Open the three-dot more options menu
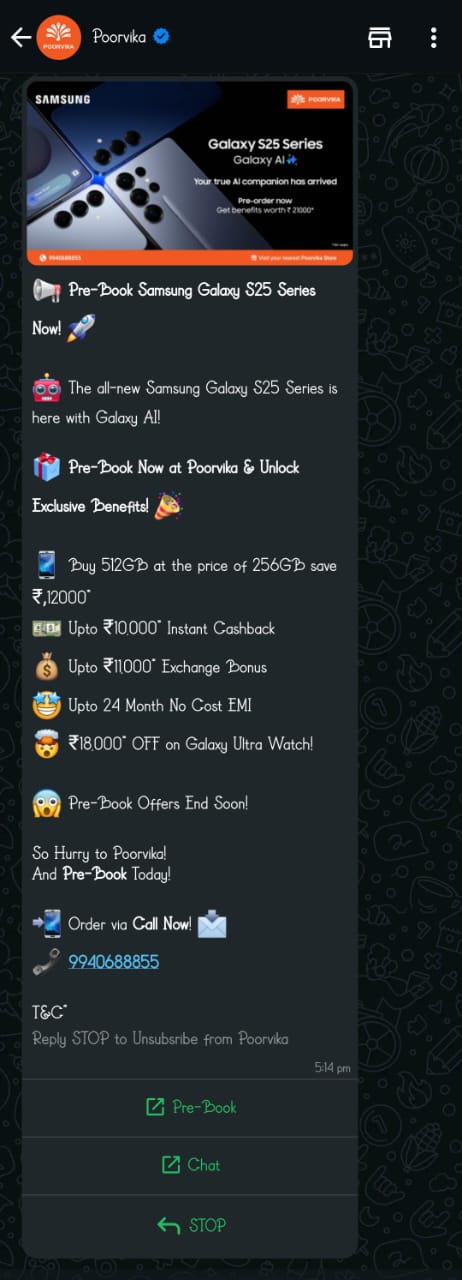 pos(433,38)
